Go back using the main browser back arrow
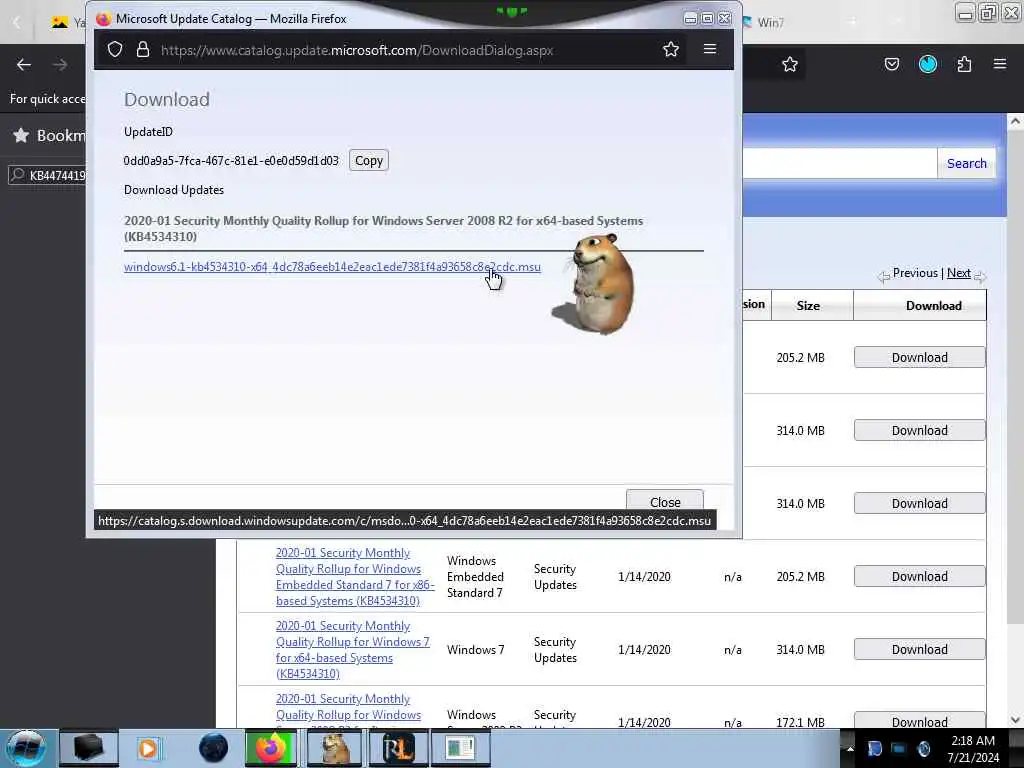1024x768 pixels. tap(24, 65)
